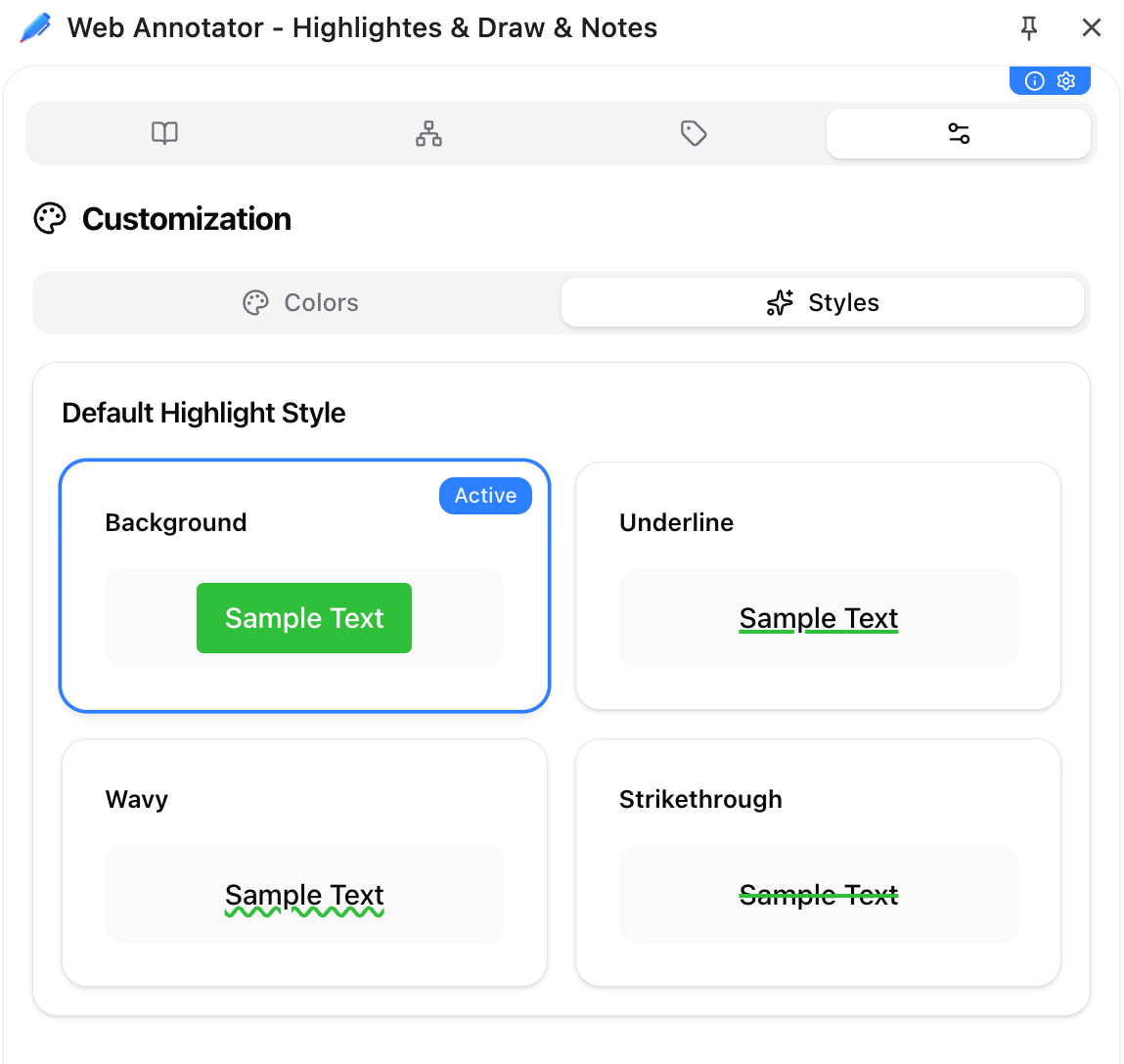Image resolution: width=1124 pixels, height=1064 pixels.
Task: Switch default style to Strikethrough
Action: [818, 862]
